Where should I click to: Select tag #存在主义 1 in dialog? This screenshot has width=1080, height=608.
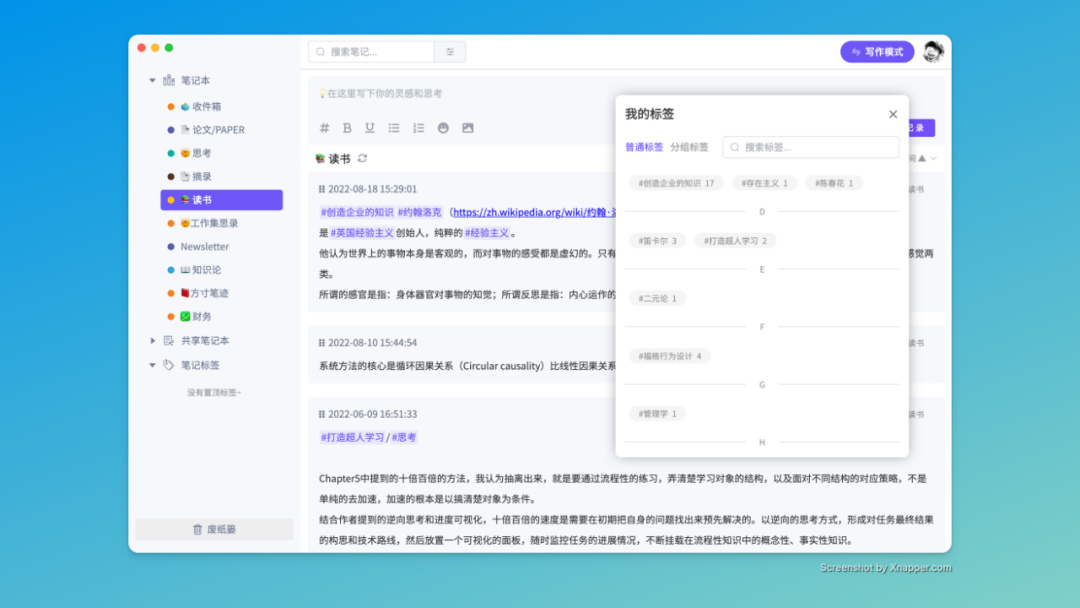(x=764, y=183)
